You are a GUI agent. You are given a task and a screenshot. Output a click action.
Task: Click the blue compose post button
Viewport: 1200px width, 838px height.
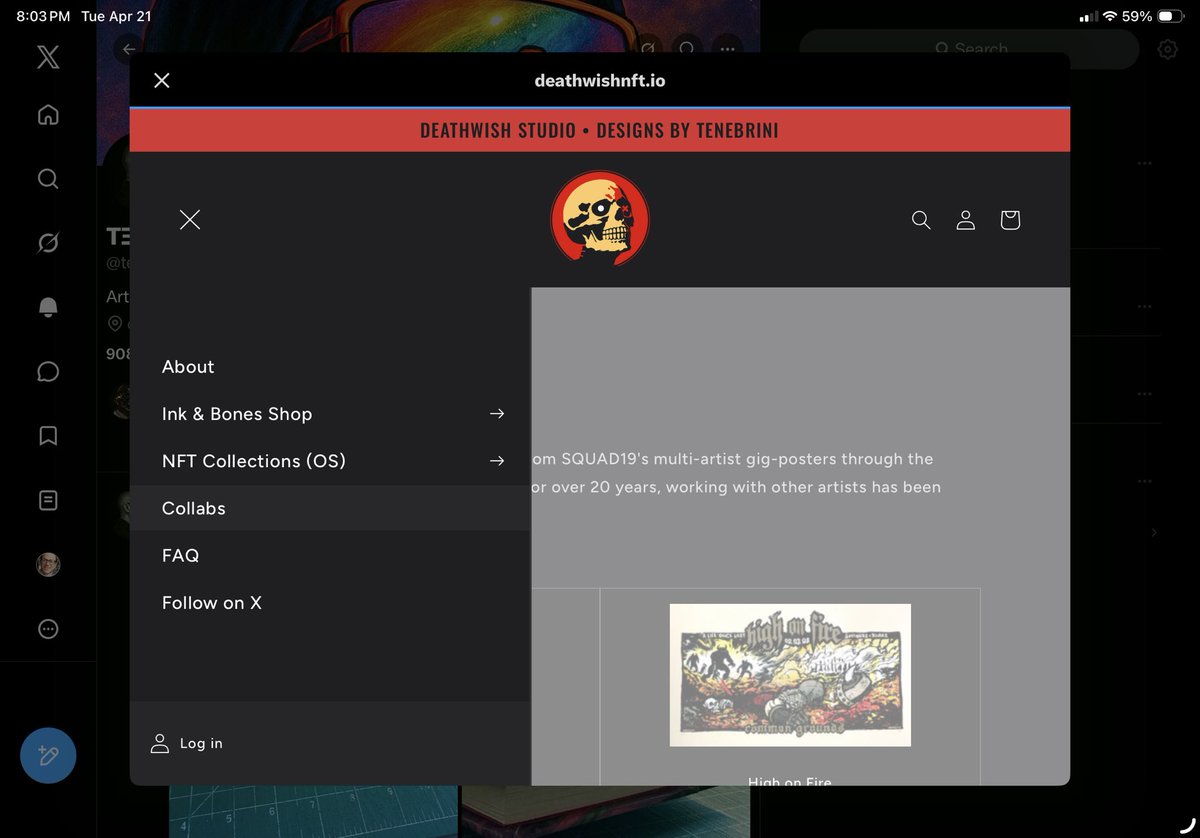(x=48, y=755)
